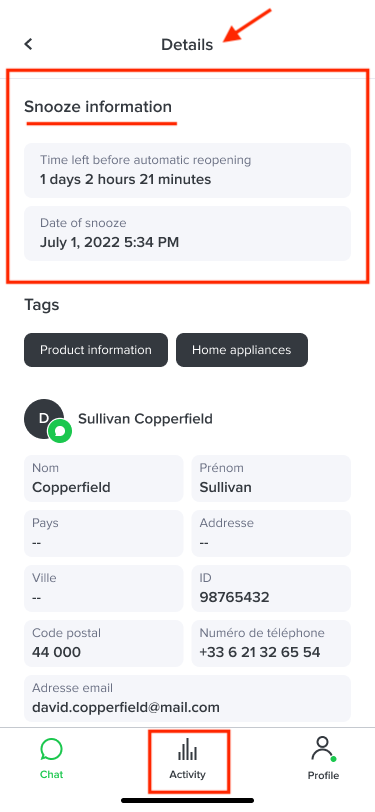Tap the Pays field

click(x=104, y=533)
